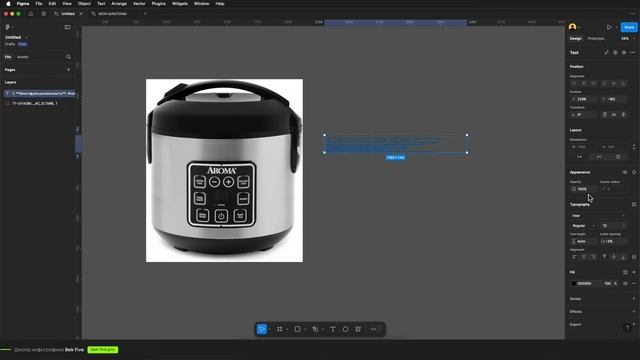Viewport: 640px width, 360px height.
Task: Open the user avatar menu
Action: pos(573,27)
